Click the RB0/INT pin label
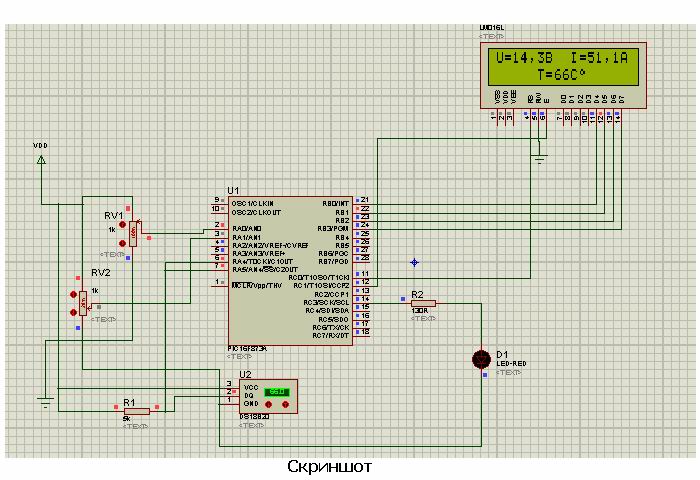Screen dimensions: 700x480 point(336,204)
